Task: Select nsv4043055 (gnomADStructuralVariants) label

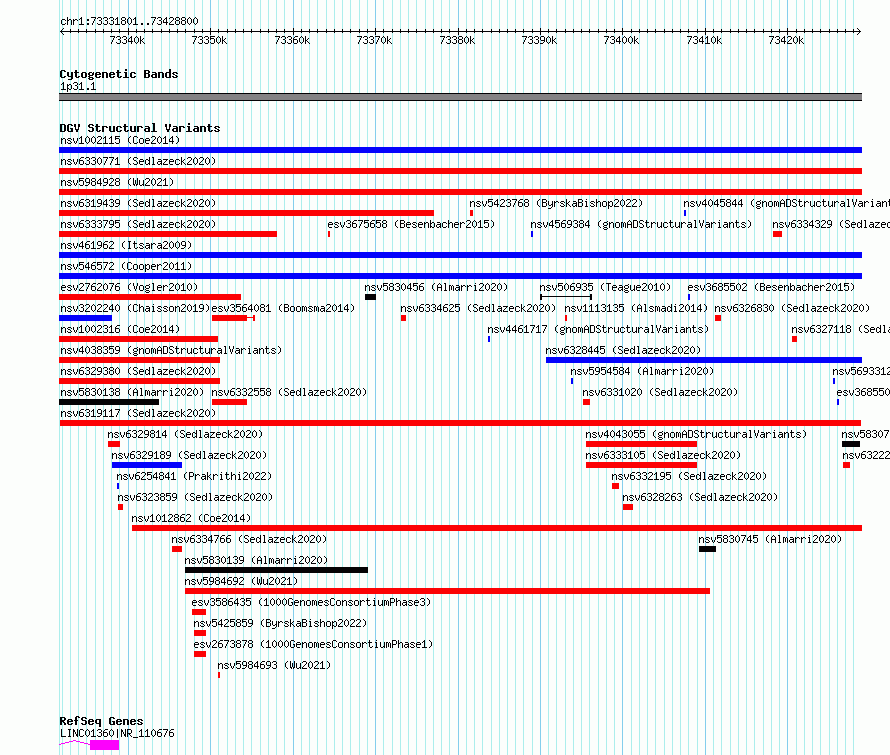Action: [x=696, y=434]
